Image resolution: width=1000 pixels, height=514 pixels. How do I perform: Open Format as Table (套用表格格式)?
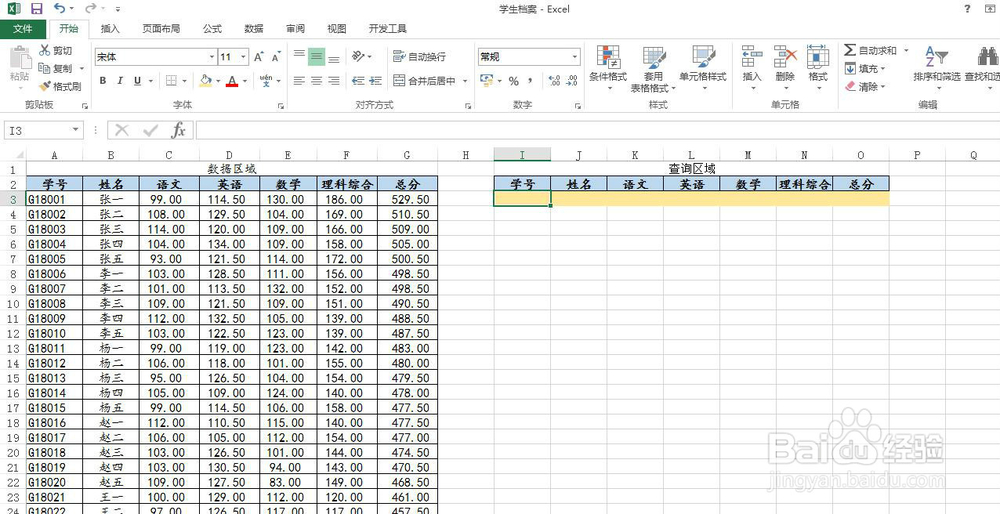[x=654, y=68]
